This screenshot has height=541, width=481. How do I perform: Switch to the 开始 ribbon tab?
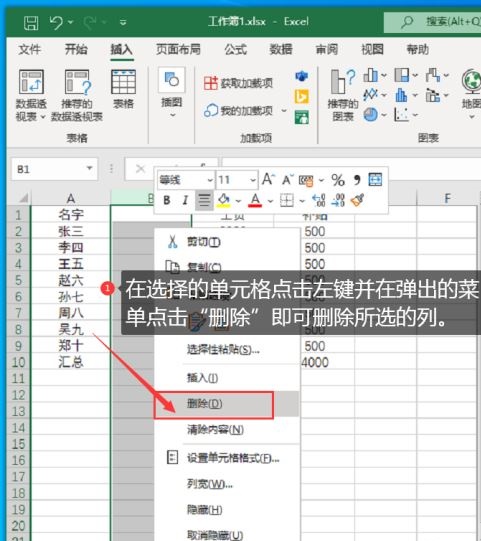point(76,49)
